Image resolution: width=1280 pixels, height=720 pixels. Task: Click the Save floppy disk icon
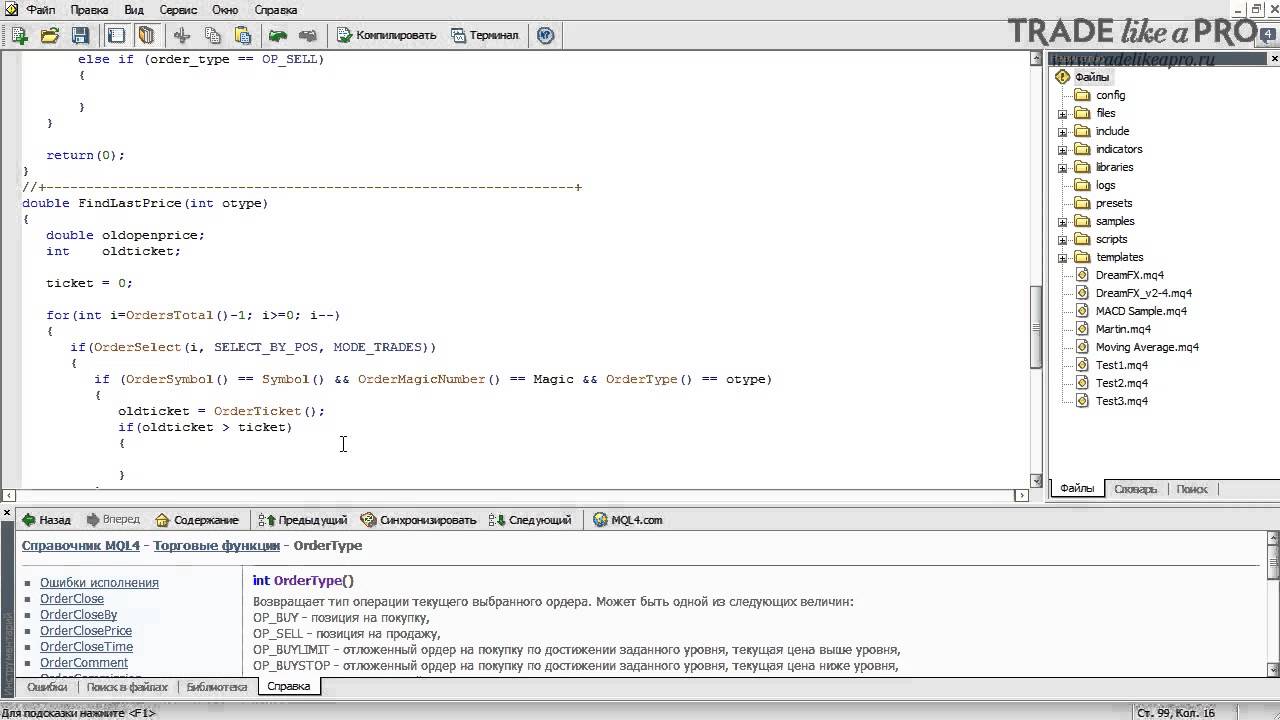click(81, 35)
